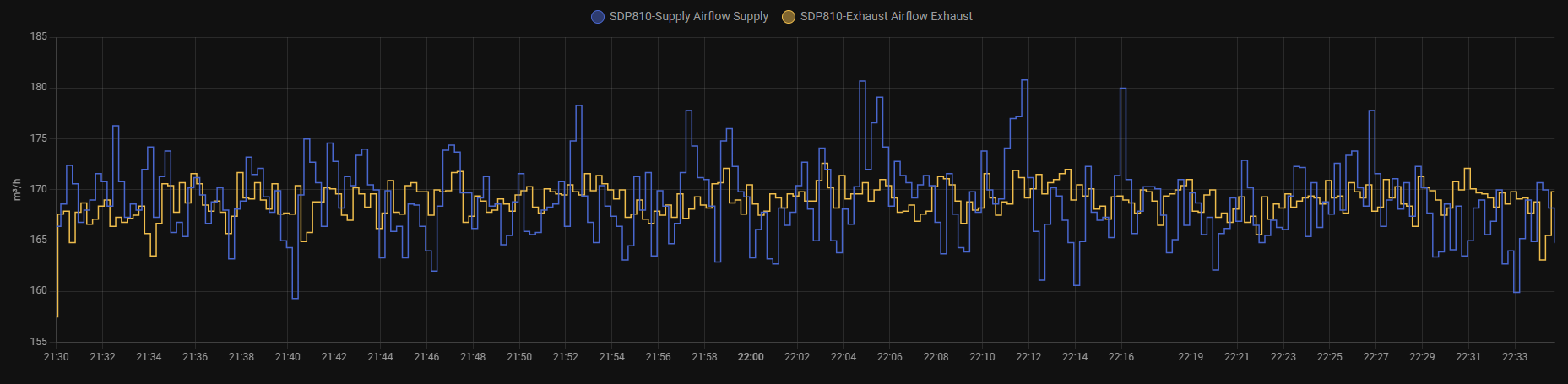1568x384 pixels.
Task: Click the 22:10 time axis label
Action: (x=982, y=357)
